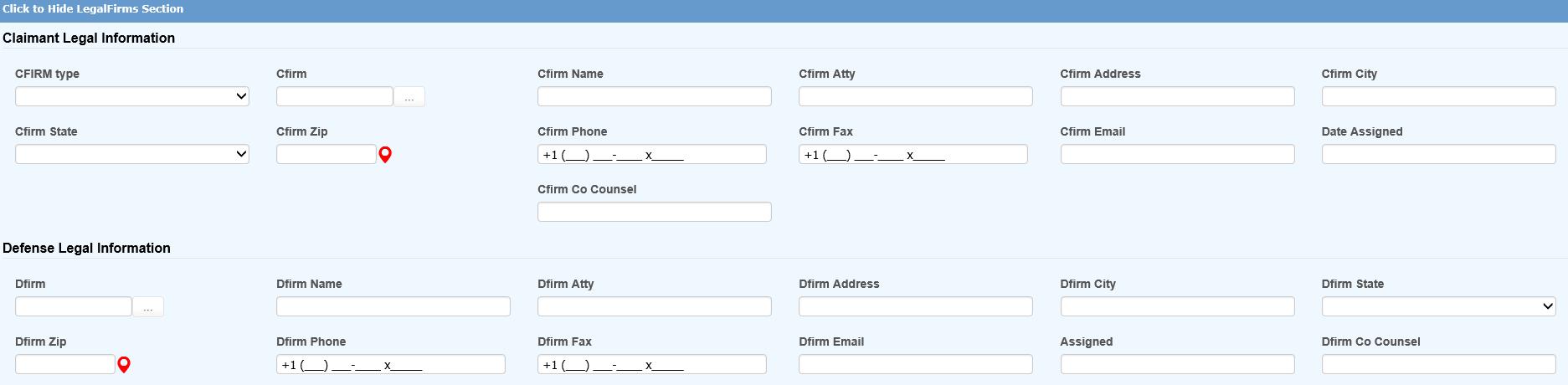The image size is (1568, 385).
Task: Click the Cfirm Co Counsel field
Action: pos(654,212)
